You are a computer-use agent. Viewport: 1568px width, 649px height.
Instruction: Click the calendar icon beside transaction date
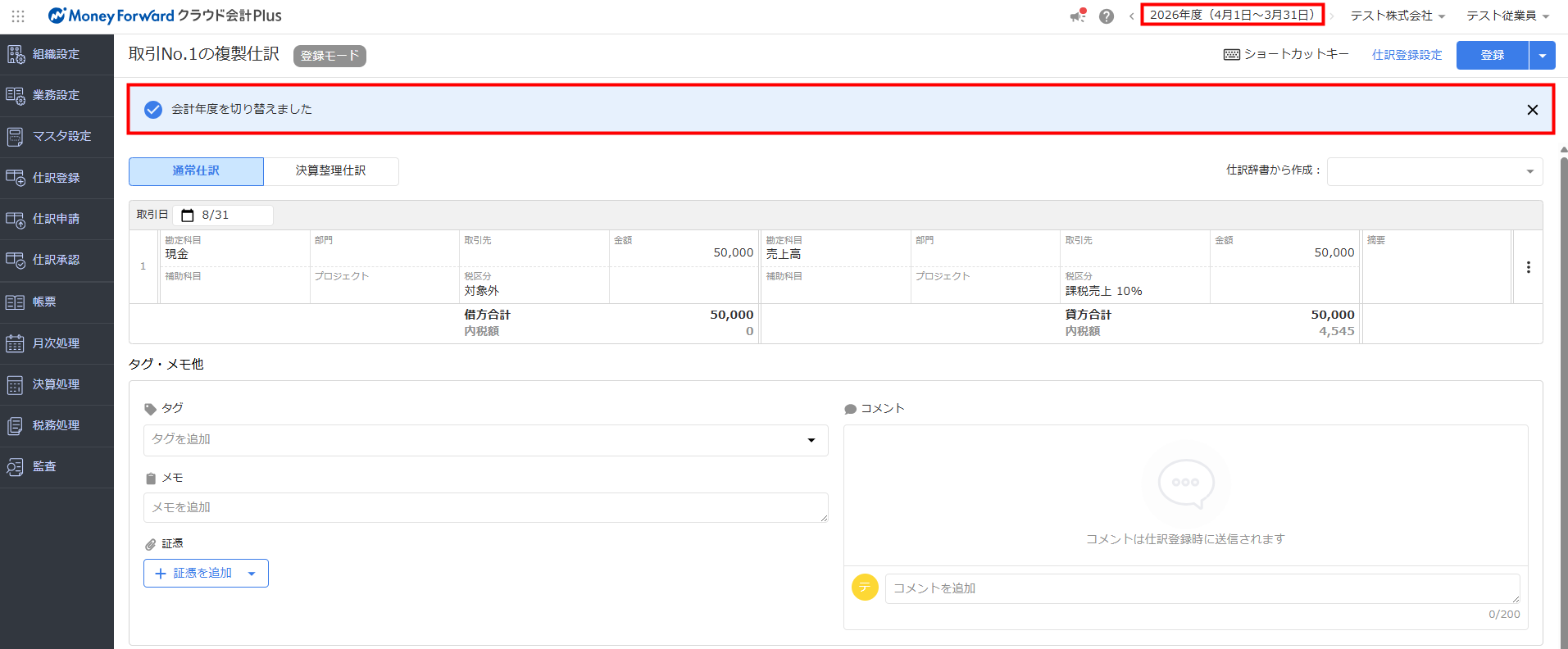coord(188,216)
